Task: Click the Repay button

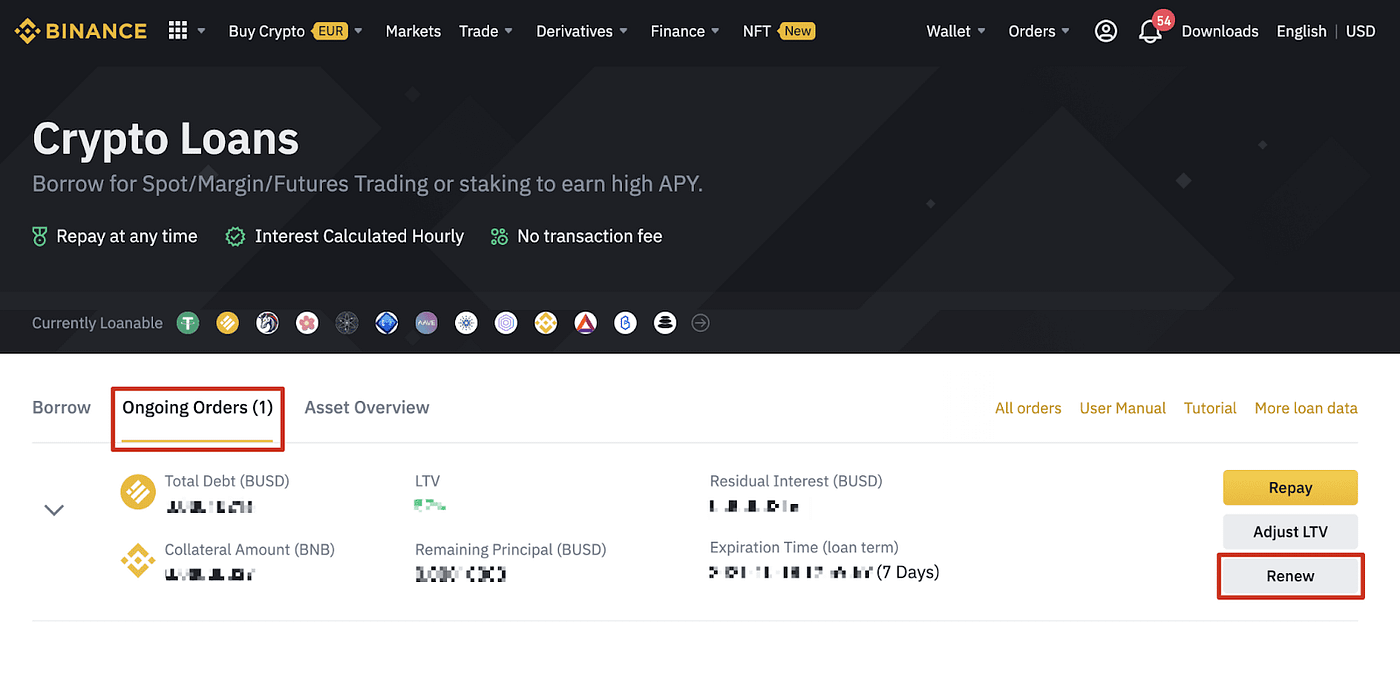Action: pyautogui.click(x=1290, y=488)
